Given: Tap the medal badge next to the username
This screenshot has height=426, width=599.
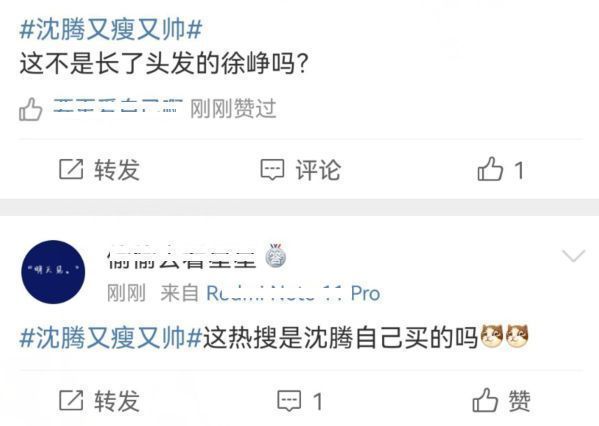Looking at the screenshot, I should click(276, 255).
